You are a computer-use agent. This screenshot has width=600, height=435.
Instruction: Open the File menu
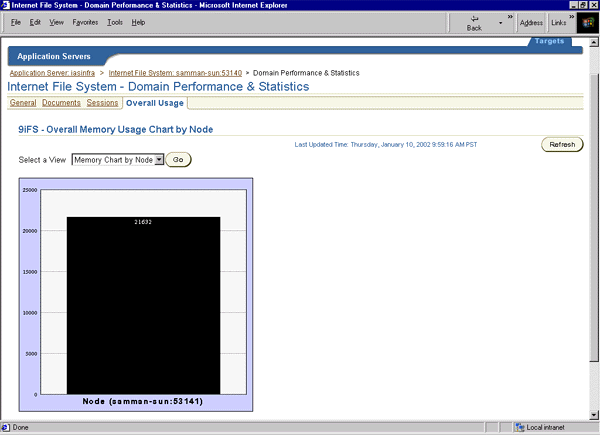coord(16,22)
